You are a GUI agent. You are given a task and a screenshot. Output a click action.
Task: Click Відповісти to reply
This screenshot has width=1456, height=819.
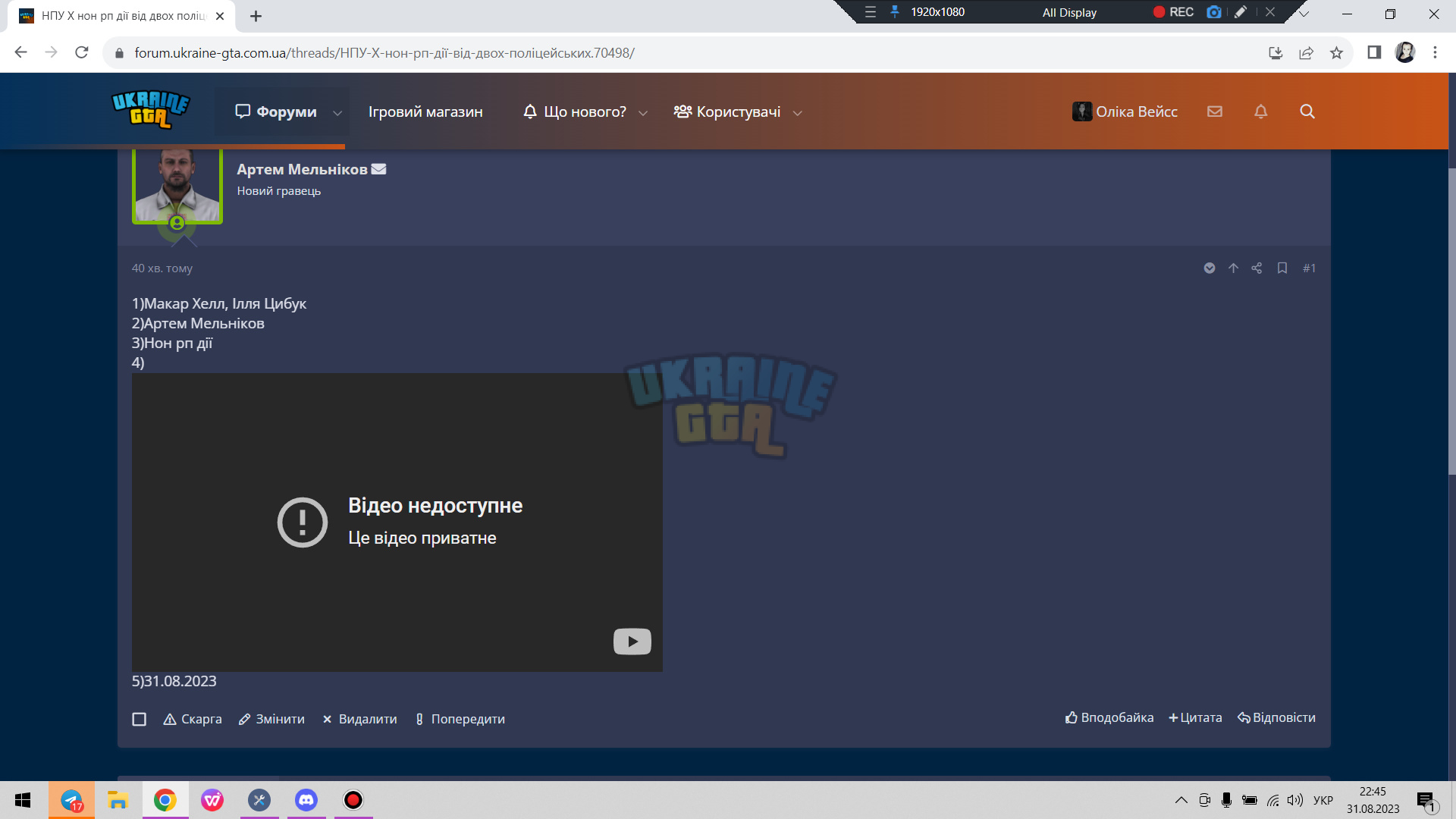click(x=1277, y=717)
